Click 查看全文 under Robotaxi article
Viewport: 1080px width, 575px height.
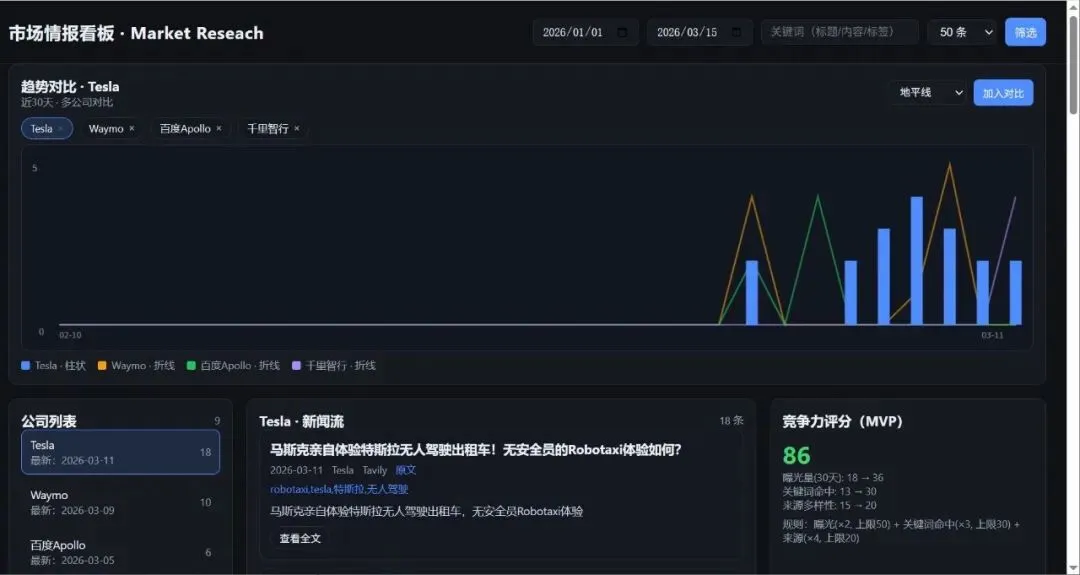coord(300,539)
